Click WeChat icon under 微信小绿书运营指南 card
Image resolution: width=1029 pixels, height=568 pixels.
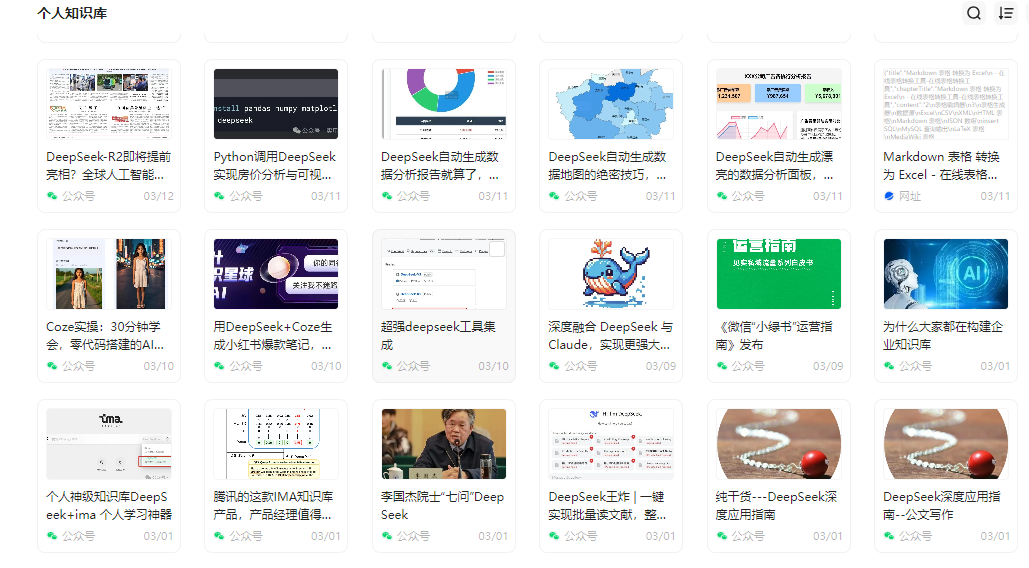pyautogui.click(x=721, y=365)
